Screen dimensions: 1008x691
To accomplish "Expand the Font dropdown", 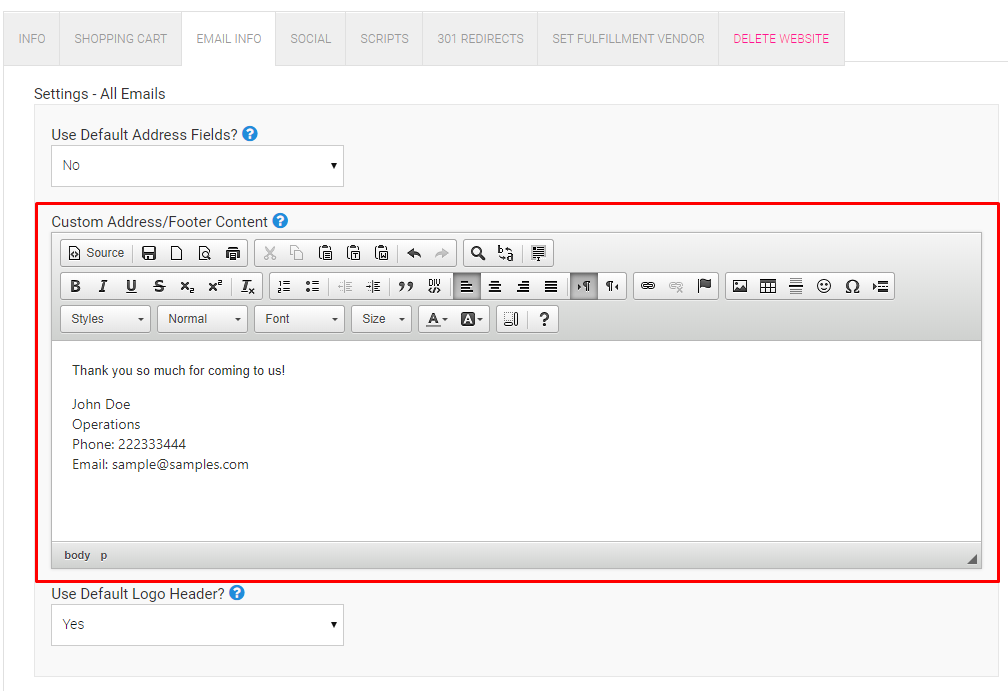I will 299,319.
